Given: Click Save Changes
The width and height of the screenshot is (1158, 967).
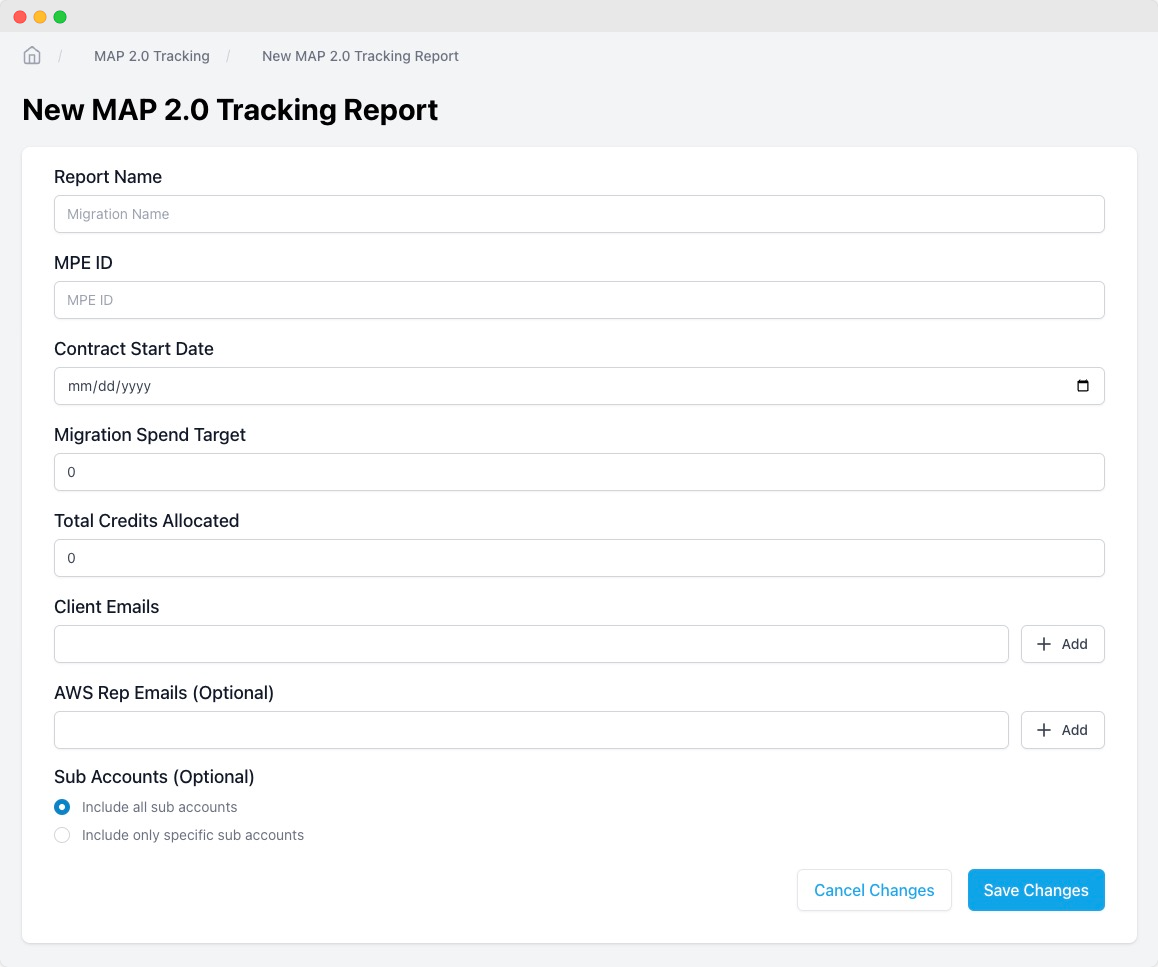Looking at the screenshot, I should click(1036, 890).
